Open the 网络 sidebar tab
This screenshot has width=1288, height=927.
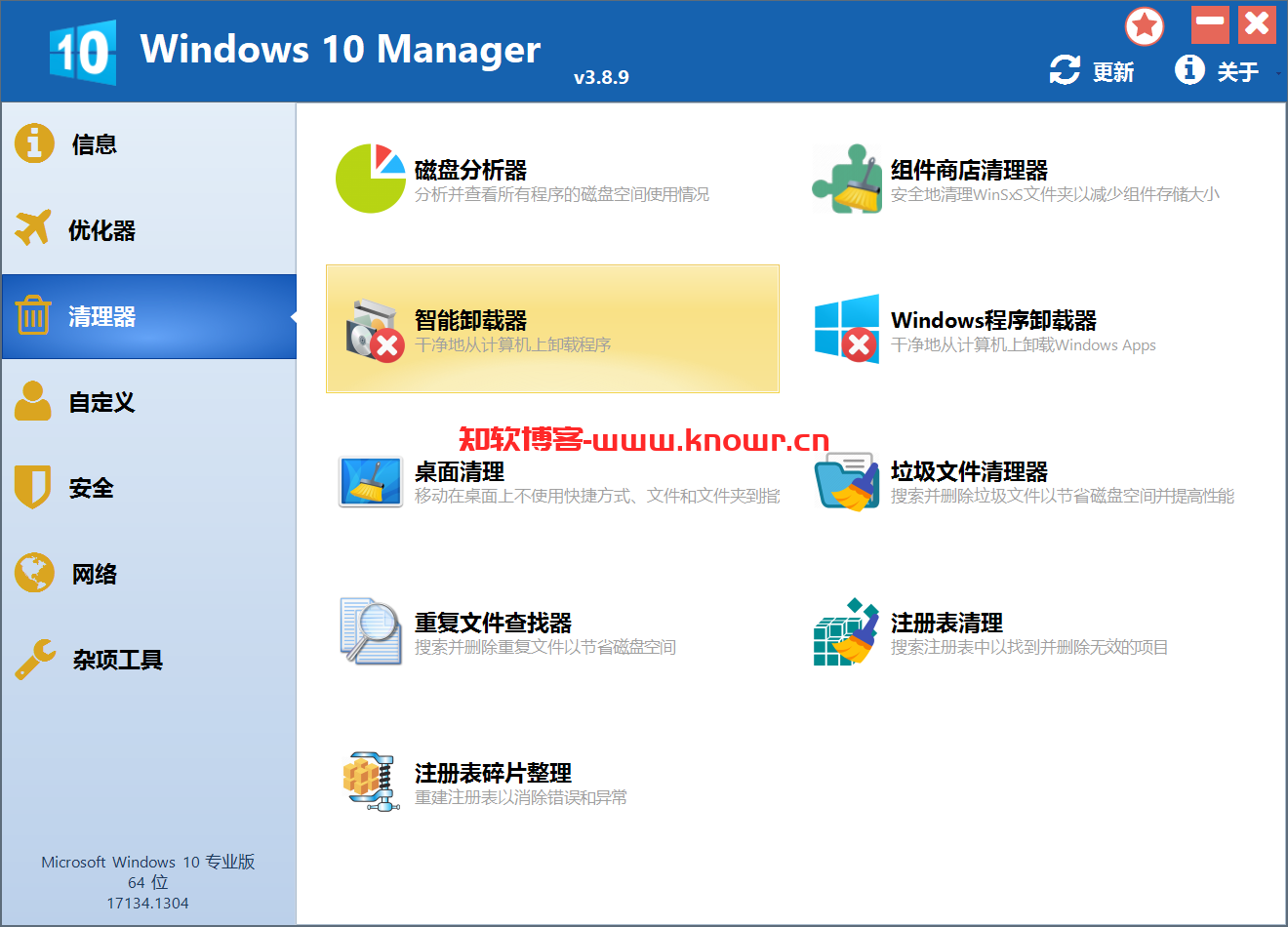(148, 574)
